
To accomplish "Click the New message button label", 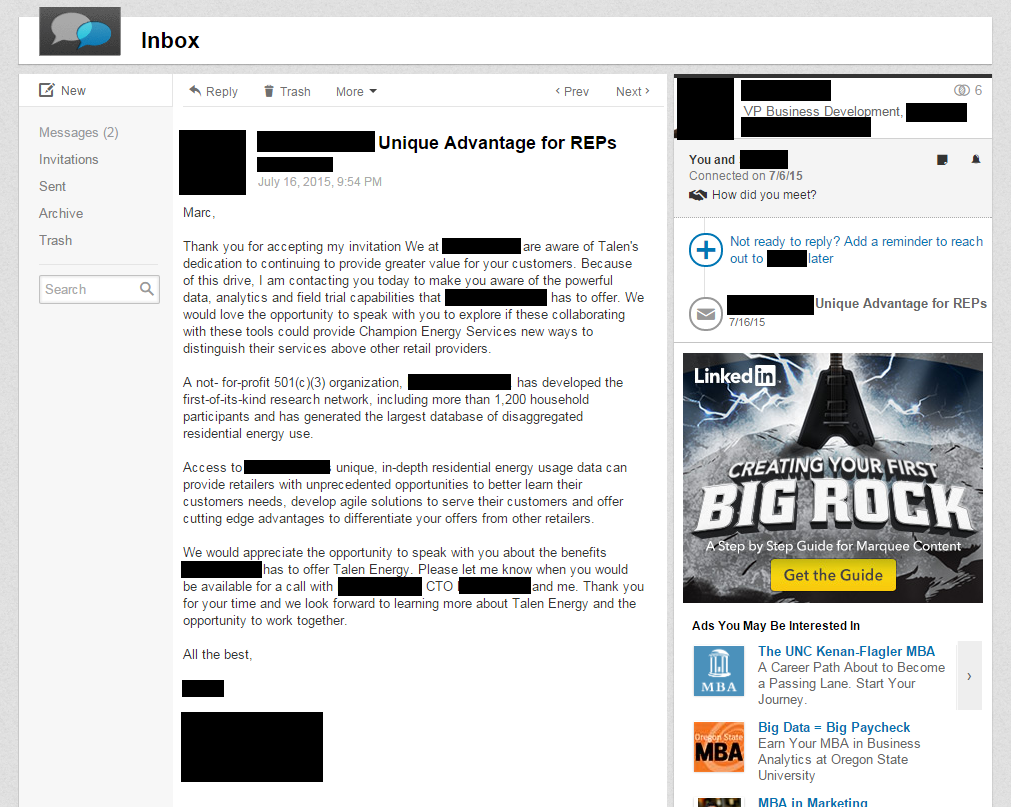I will [73, 90].
